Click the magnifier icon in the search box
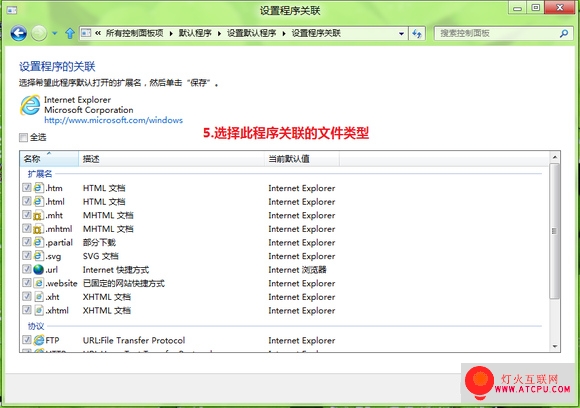 coord(564,34)
